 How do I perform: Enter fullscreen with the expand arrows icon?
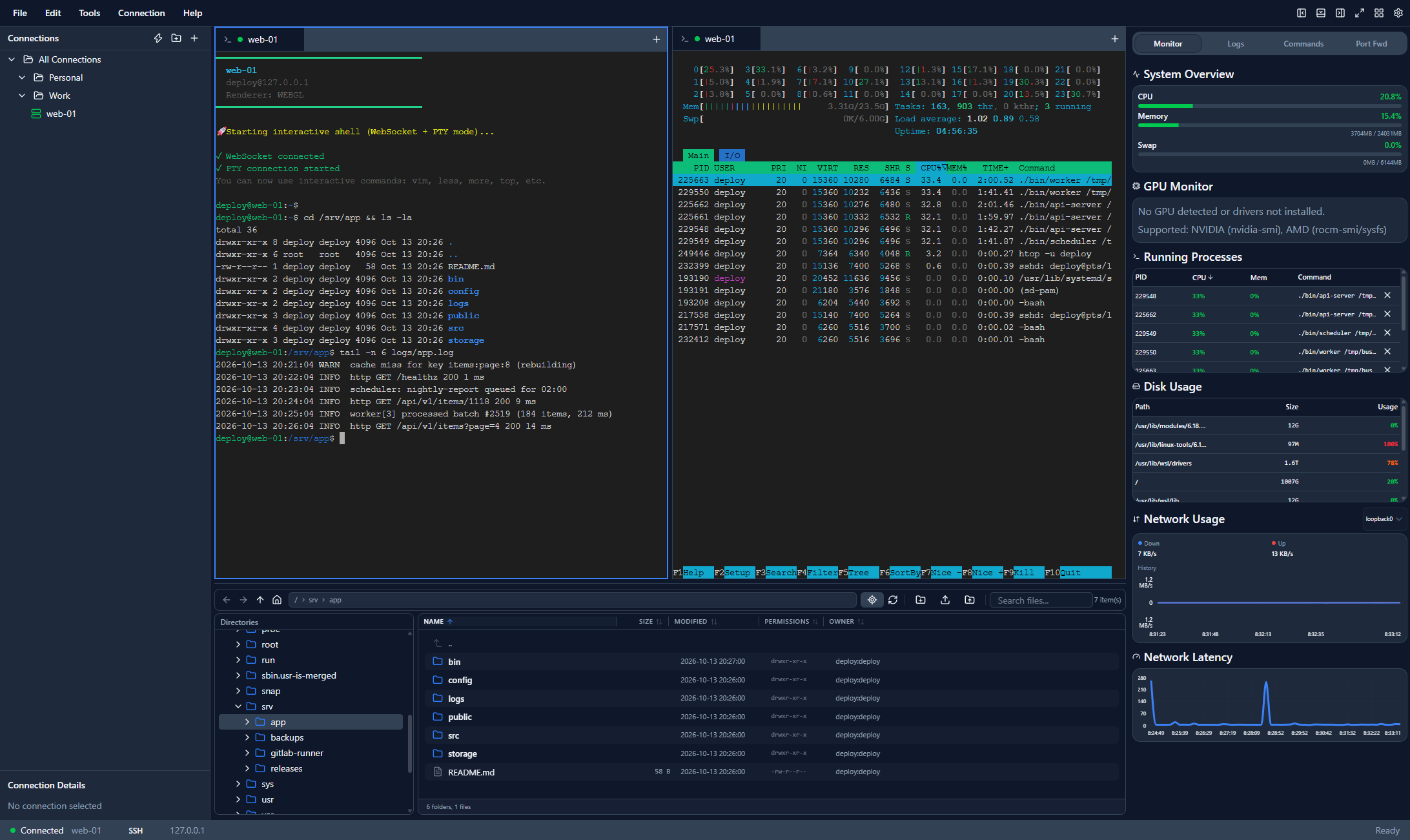1360,13
